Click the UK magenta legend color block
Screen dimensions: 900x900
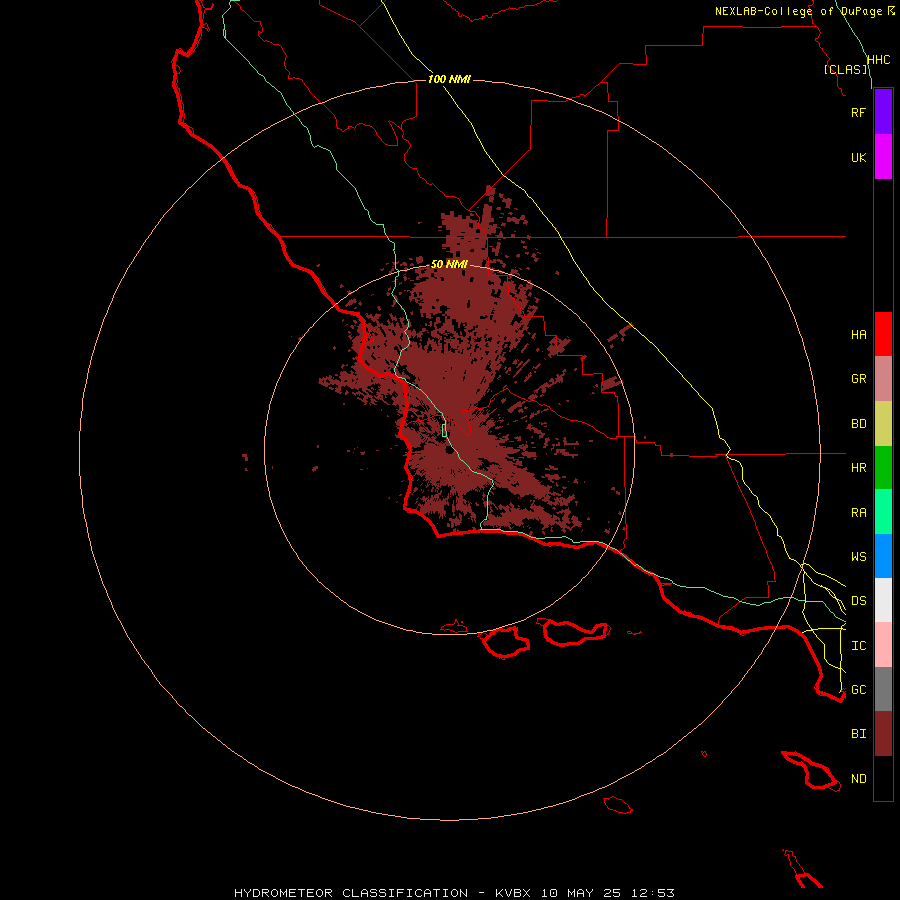(x=883, y=157)
